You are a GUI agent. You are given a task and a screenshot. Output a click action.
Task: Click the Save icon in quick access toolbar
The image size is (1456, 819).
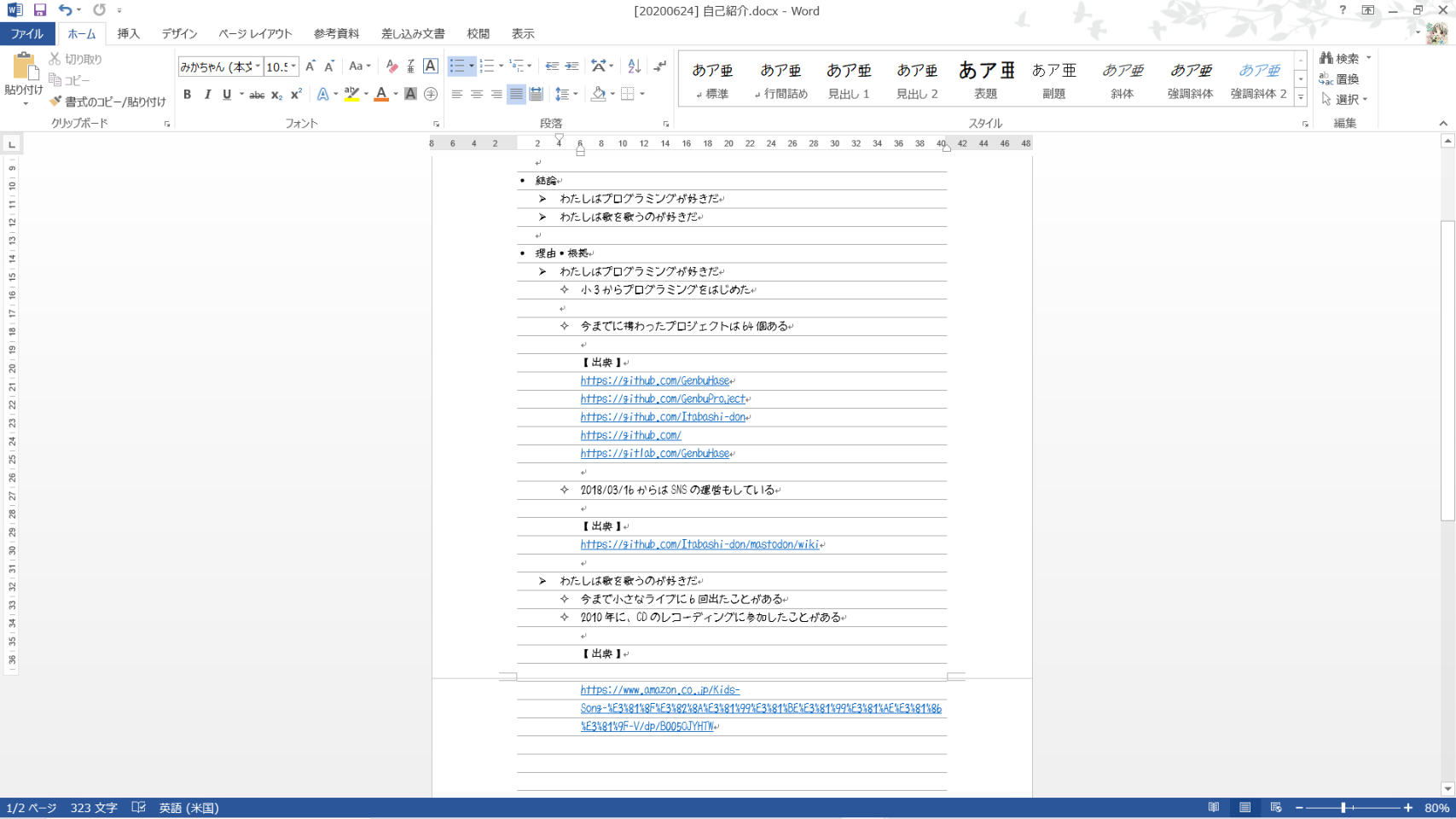(39, 10)
